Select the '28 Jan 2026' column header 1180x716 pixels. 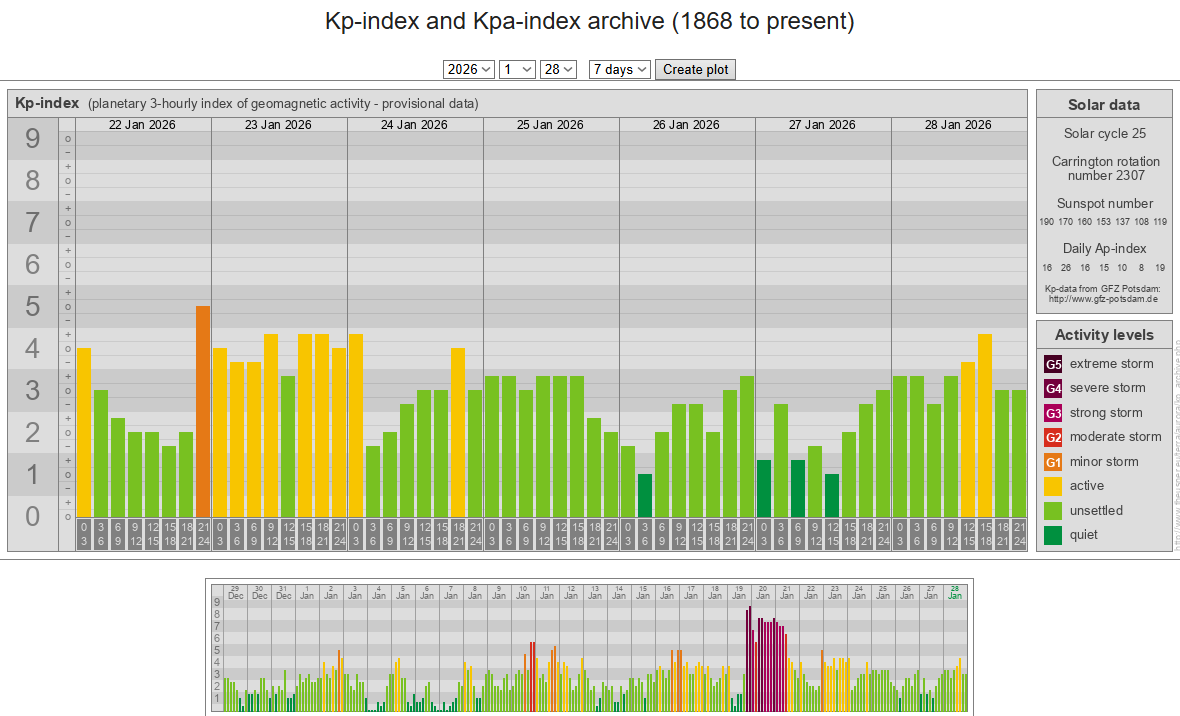(x=958, y=125)
